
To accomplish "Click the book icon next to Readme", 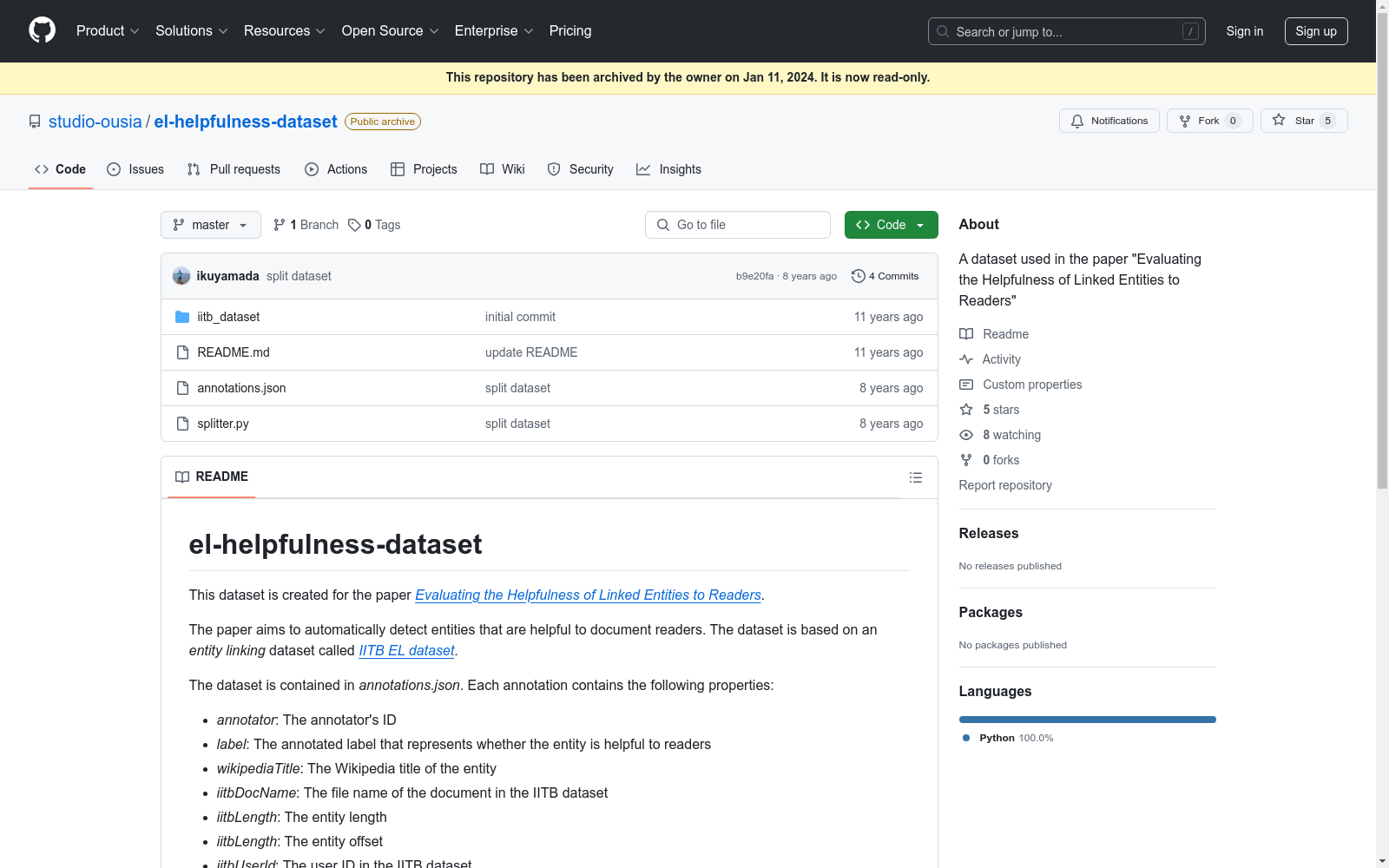I will point(966,334).
